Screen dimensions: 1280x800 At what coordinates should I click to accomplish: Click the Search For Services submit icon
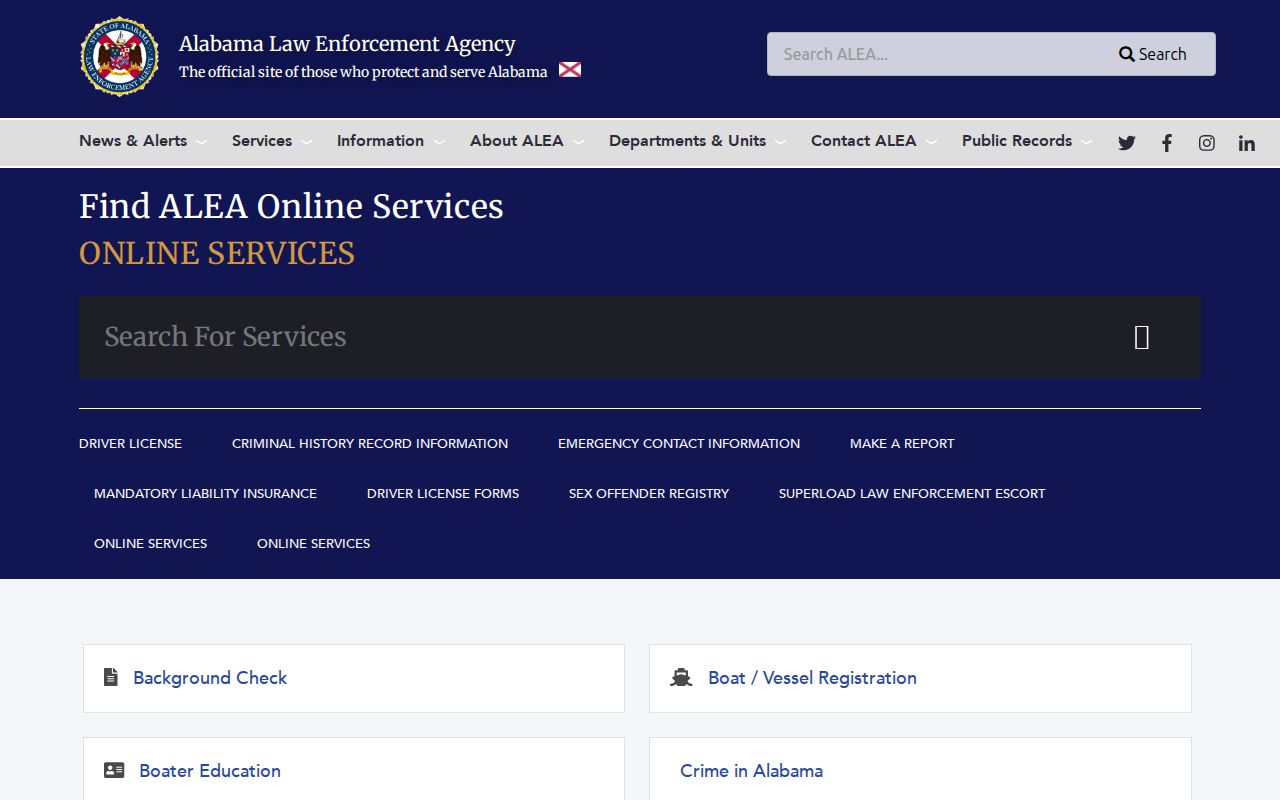pos(1142,337)
